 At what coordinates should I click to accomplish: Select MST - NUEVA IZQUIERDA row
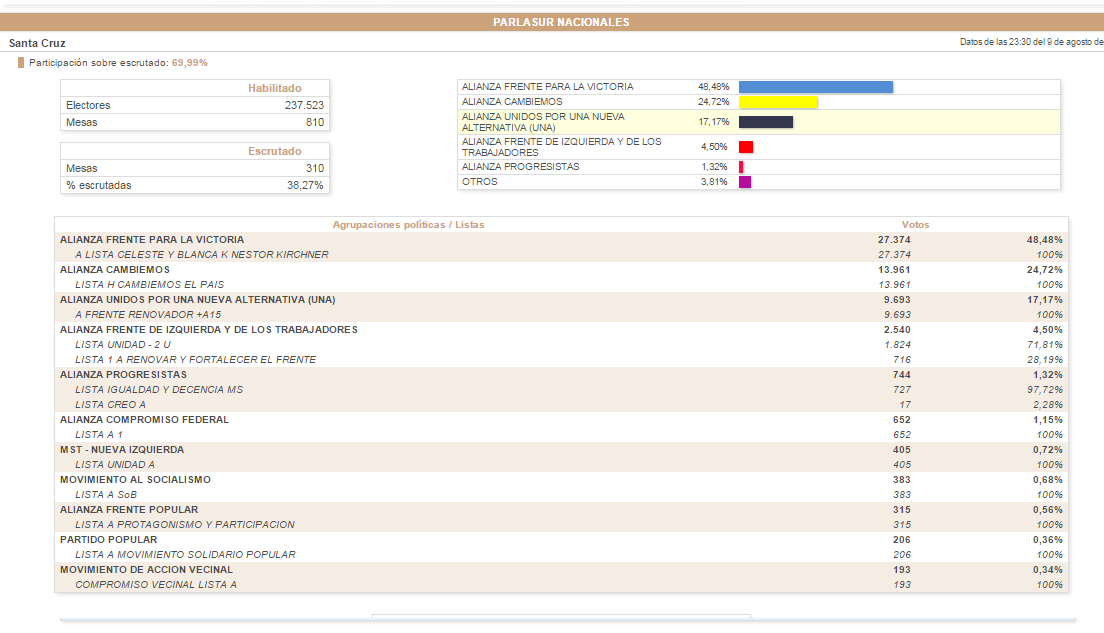pos(561,449)
